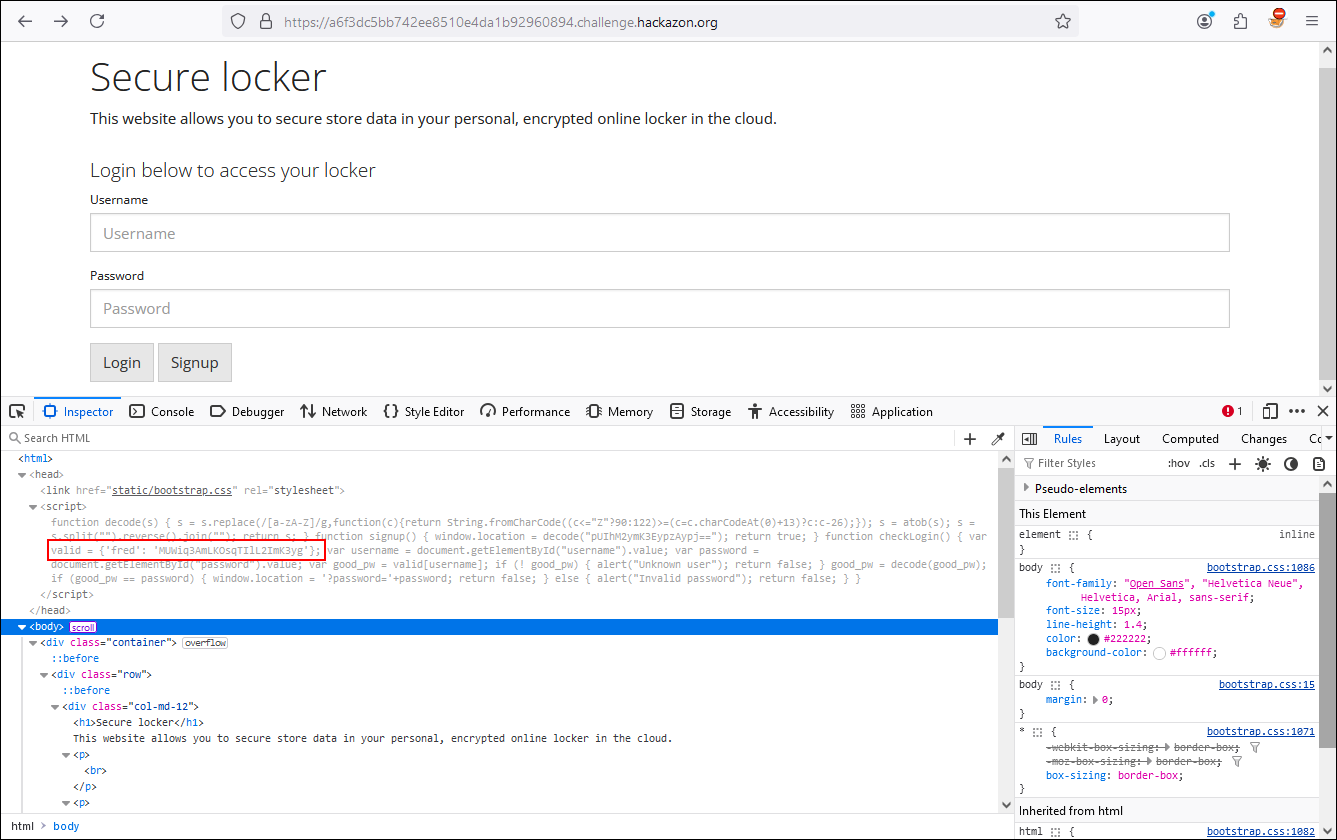Reload the current page
Screen dimensions: 1337x840
[x=97, y=21]
